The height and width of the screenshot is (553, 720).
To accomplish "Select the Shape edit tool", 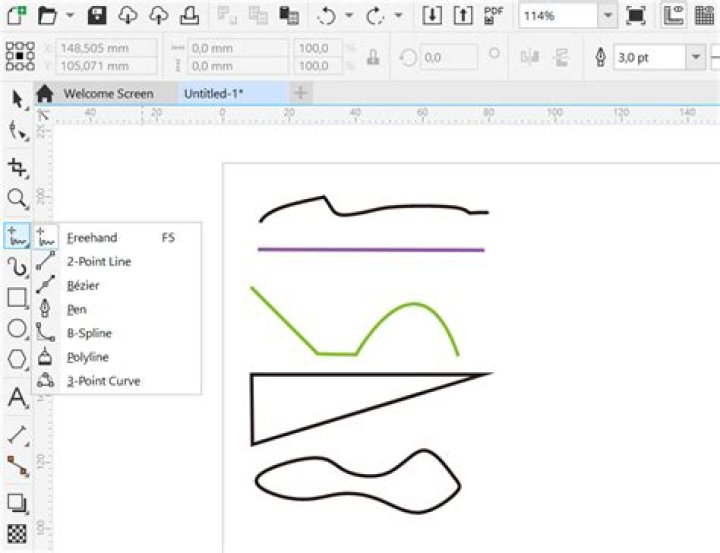I will pos(17,130).
